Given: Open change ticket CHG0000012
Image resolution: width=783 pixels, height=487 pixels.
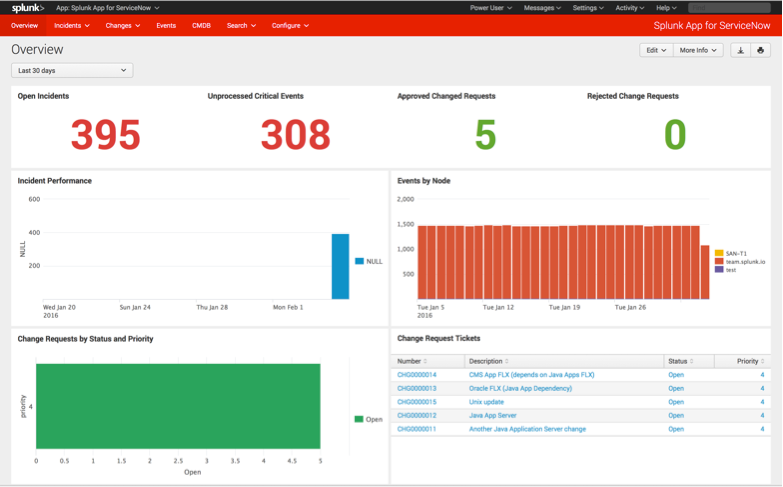Looking at the screenshot, I should click(x=416, y=415).
